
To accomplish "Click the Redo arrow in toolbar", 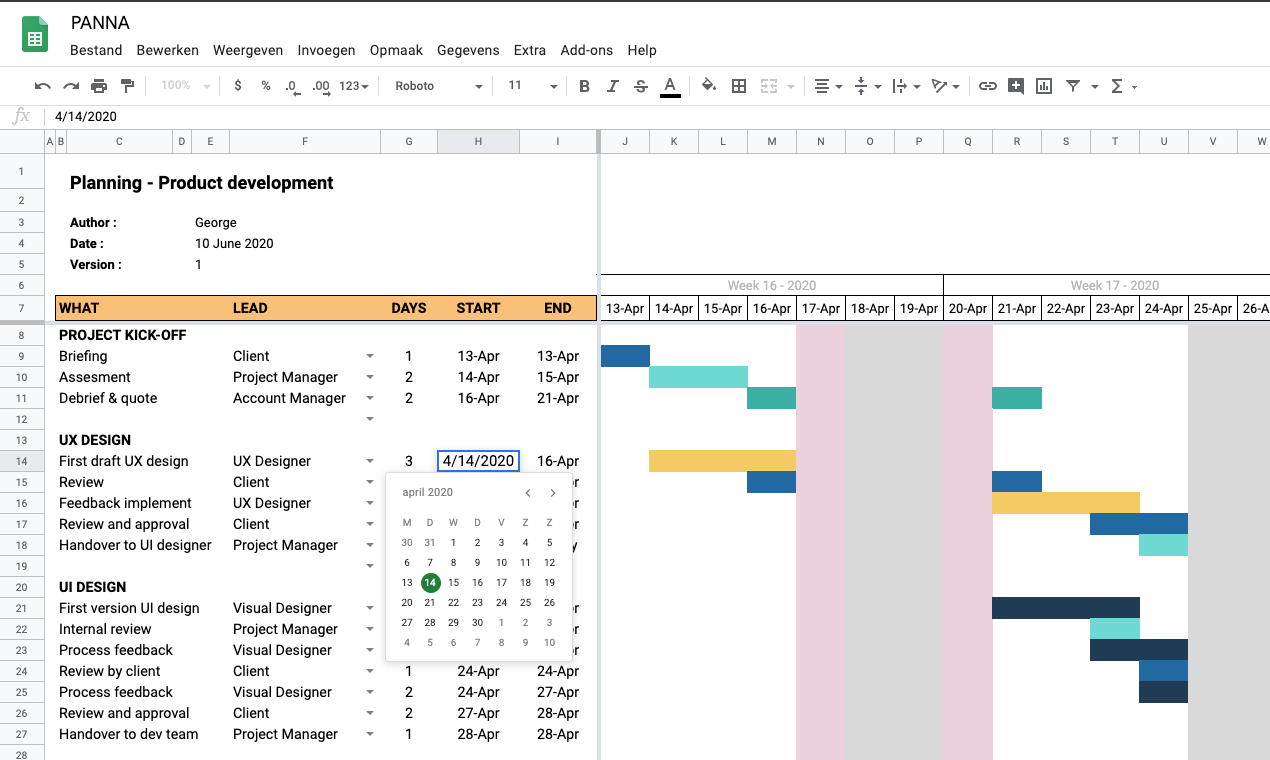I will tap(71, 86).
